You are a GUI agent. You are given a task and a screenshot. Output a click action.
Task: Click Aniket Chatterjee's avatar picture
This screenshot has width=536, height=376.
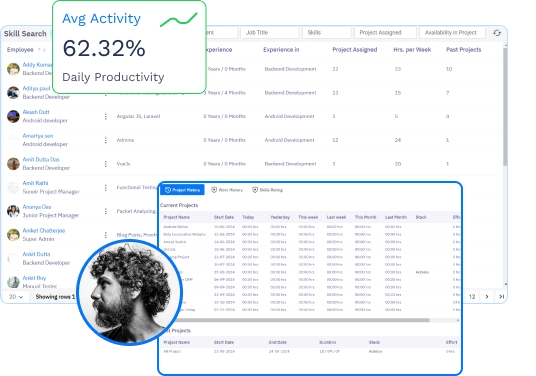point(13,235)
